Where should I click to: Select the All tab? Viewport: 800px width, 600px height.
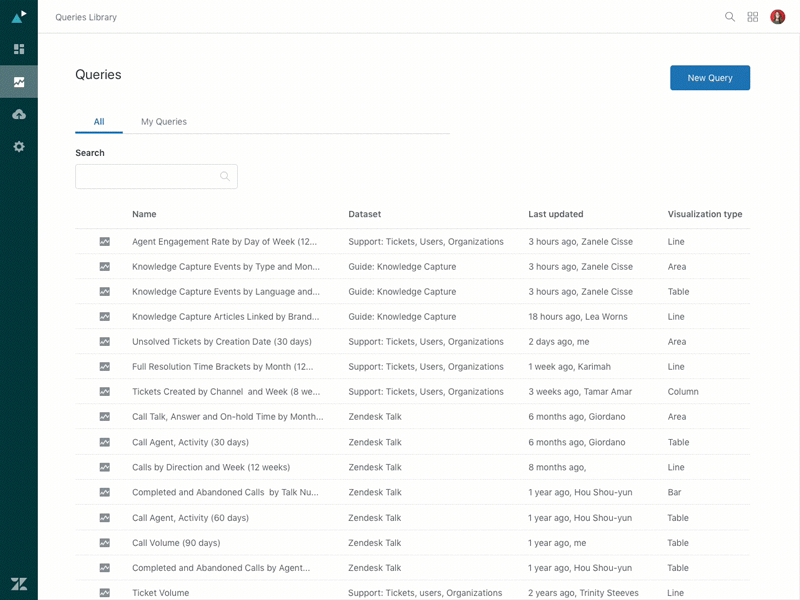[99, 122]
